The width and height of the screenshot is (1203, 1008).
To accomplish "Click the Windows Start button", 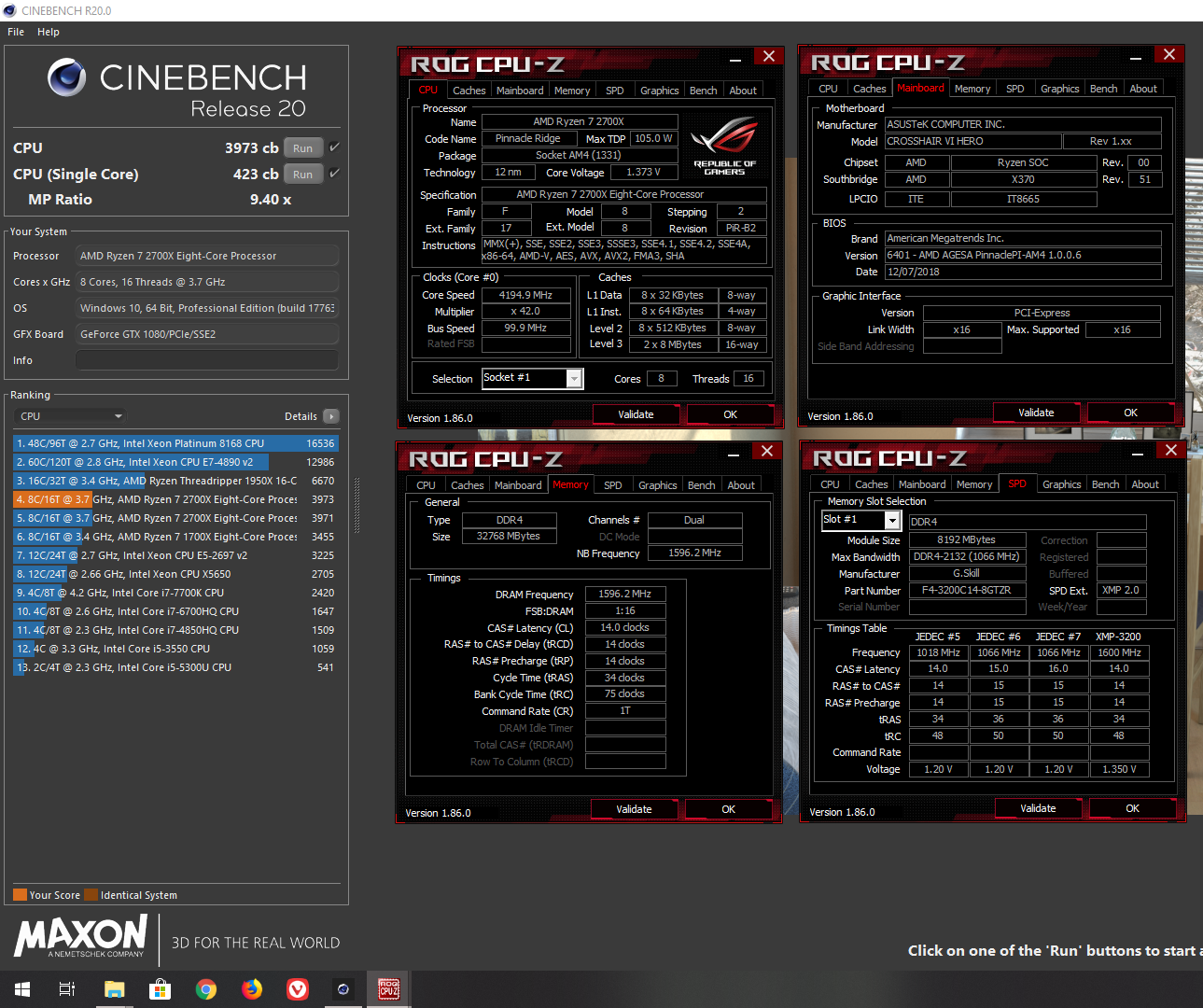I will (x=21, y=989).
